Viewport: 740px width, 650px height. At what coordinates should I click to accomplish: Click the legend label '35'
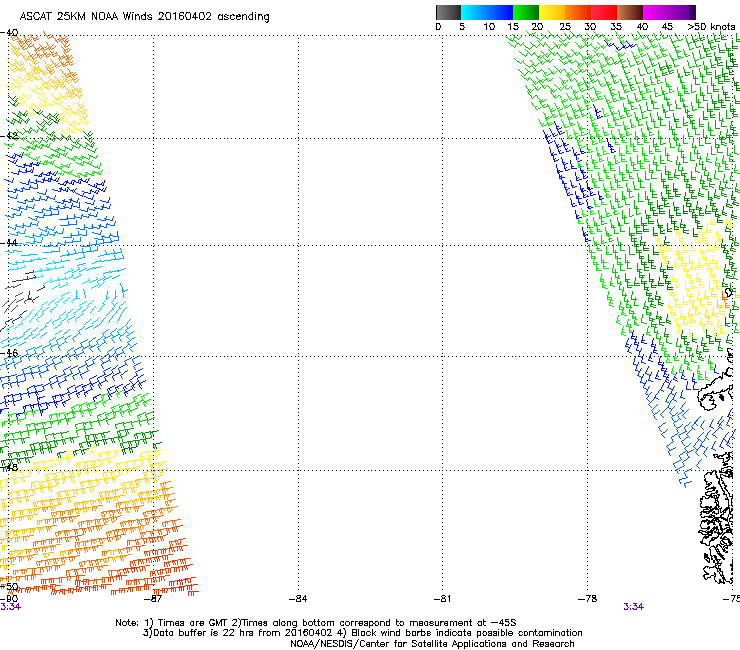tap(616, 27)
